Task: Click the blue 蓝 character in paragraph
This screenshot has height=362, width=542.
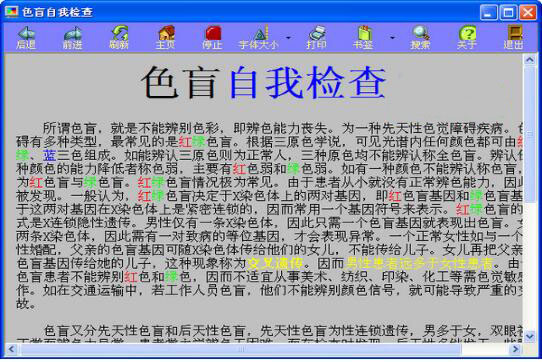Action: [49, 156]
